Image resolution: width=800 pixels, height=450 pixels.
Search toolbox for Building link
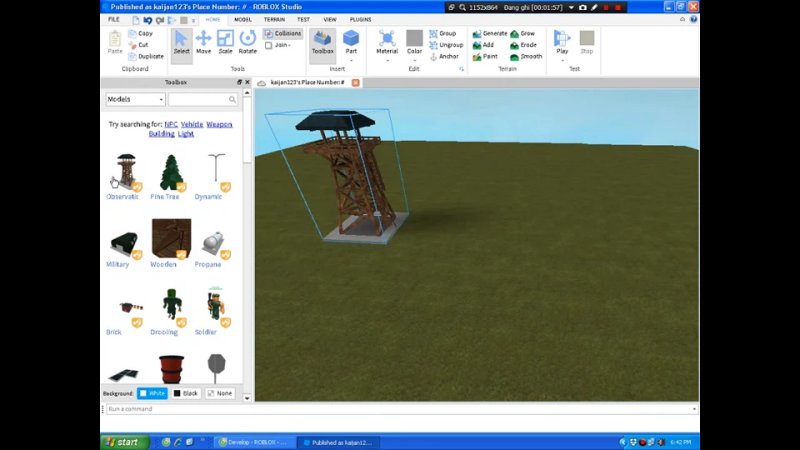point(161,134)
